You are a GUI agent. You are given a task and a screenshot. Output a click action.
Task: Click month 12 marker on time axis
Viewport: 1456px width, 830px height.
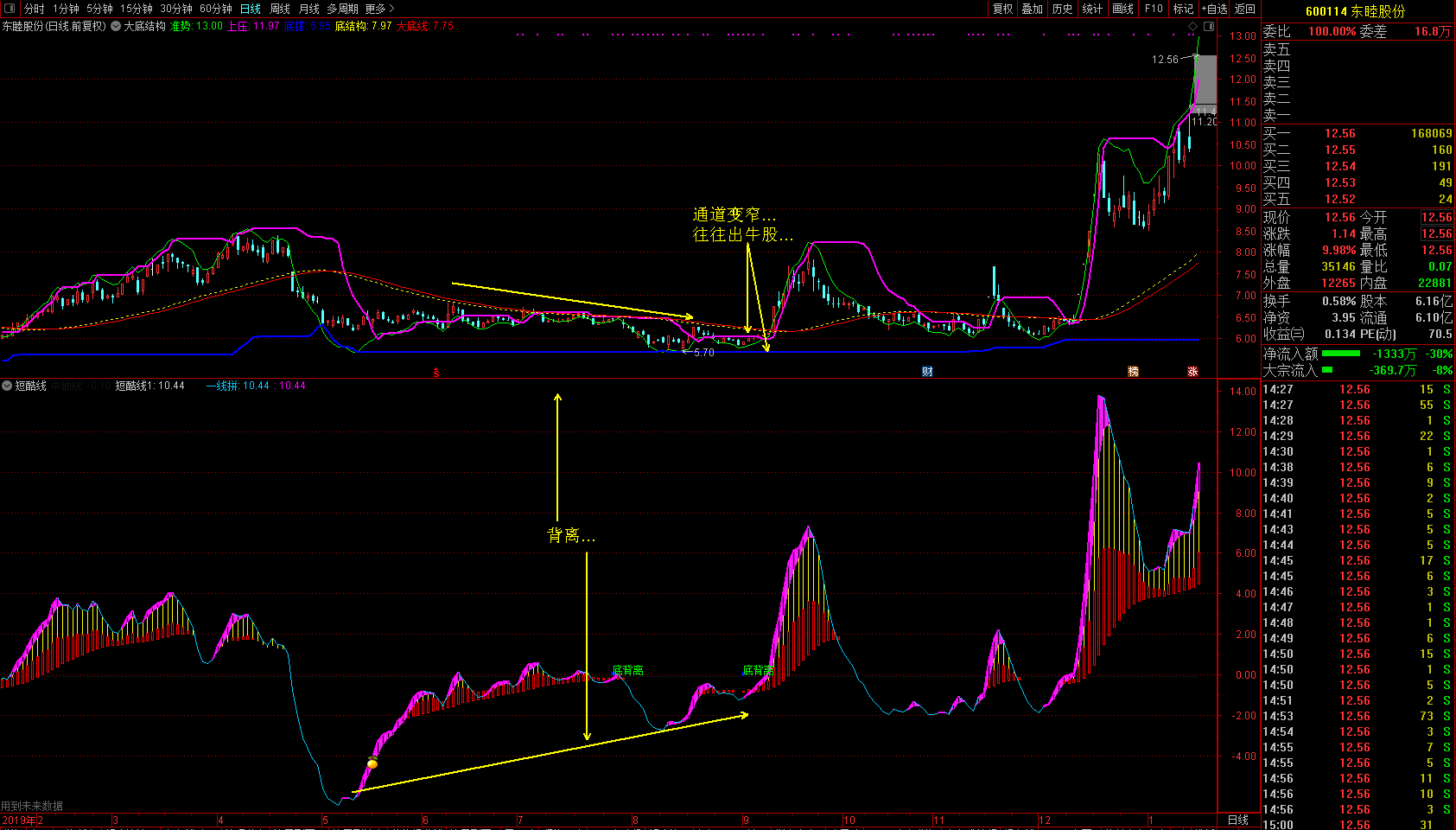tap(1045, 820)
